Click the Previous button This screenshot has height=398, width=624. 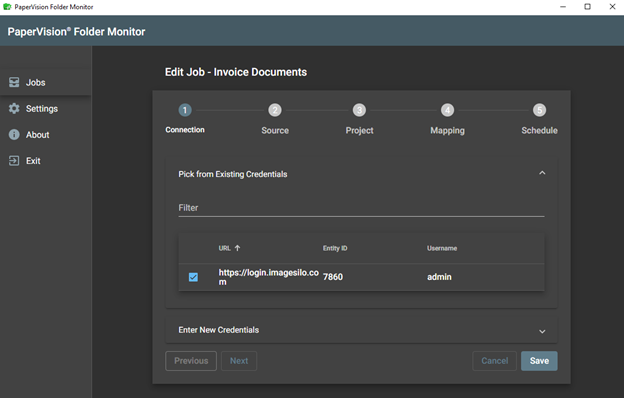[x=191, y=361]
